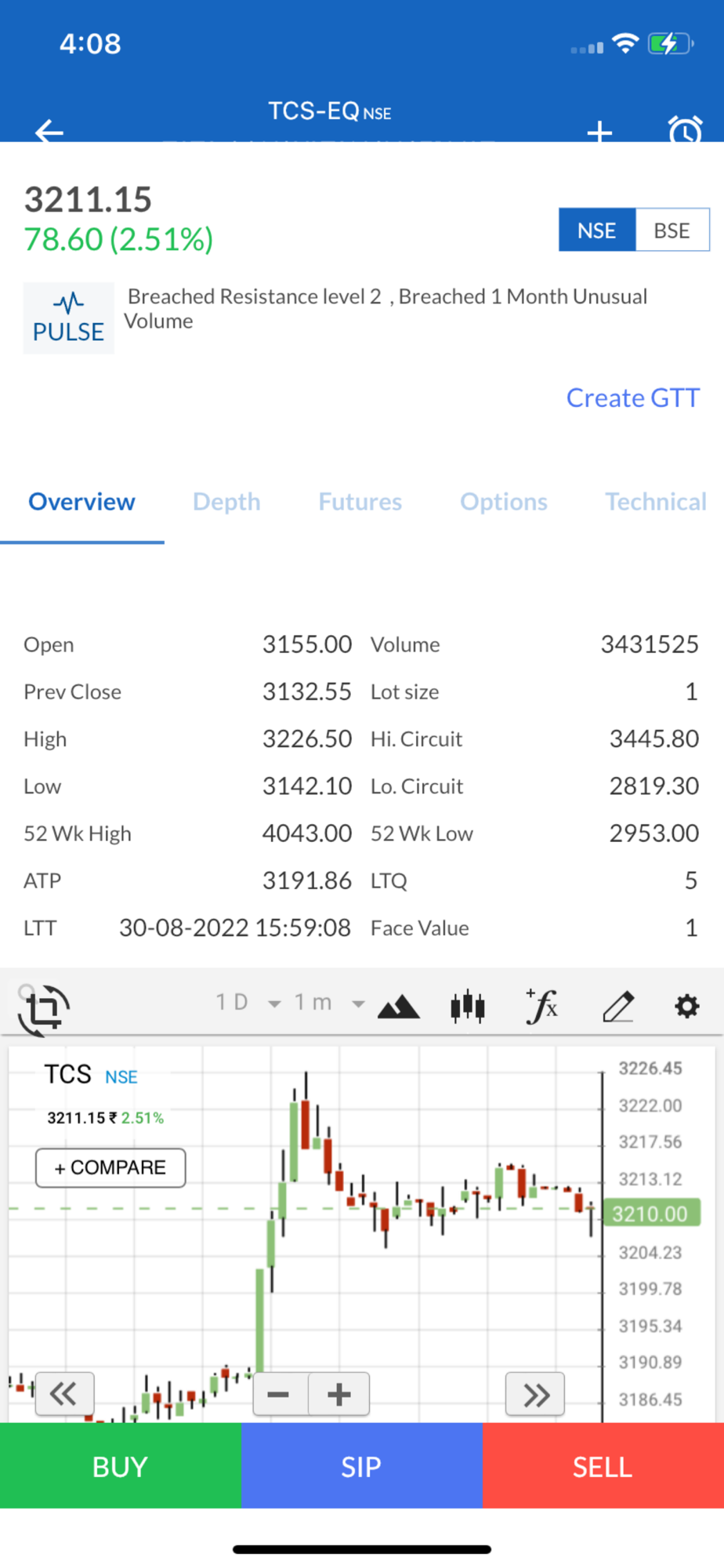Set a price alert with alarm icon

[x=685, y=130]
